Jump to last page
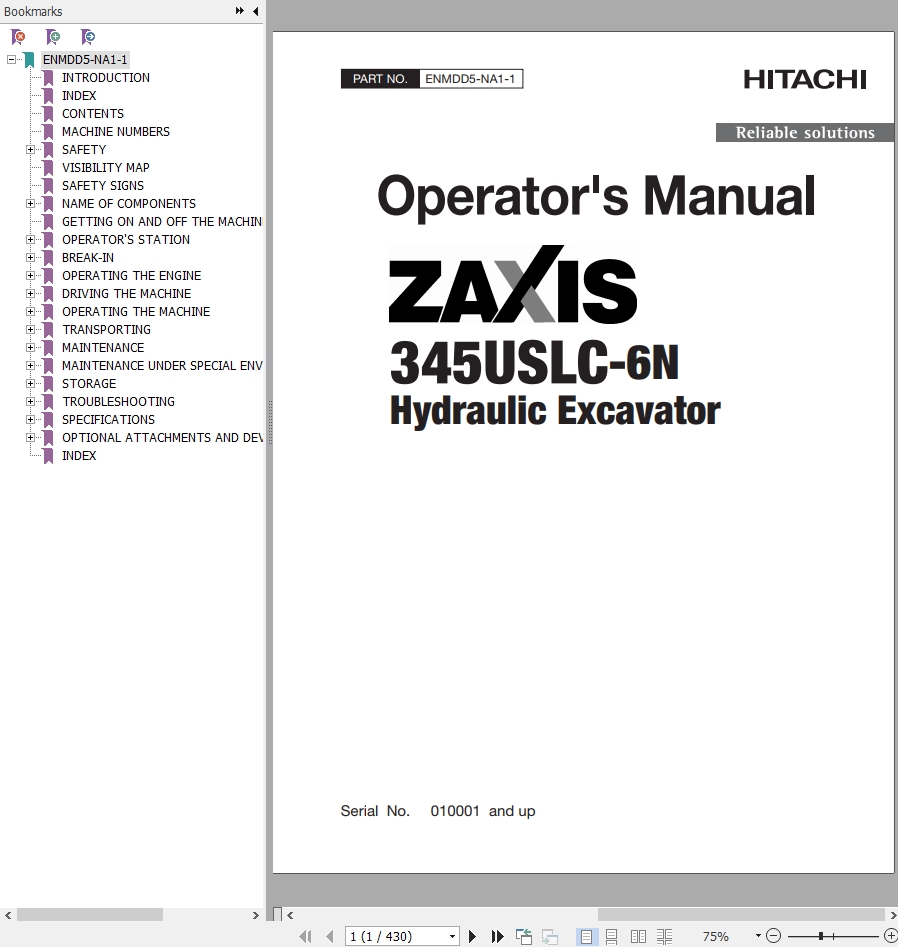The image size is (898, 947). (x=498, y=936)
